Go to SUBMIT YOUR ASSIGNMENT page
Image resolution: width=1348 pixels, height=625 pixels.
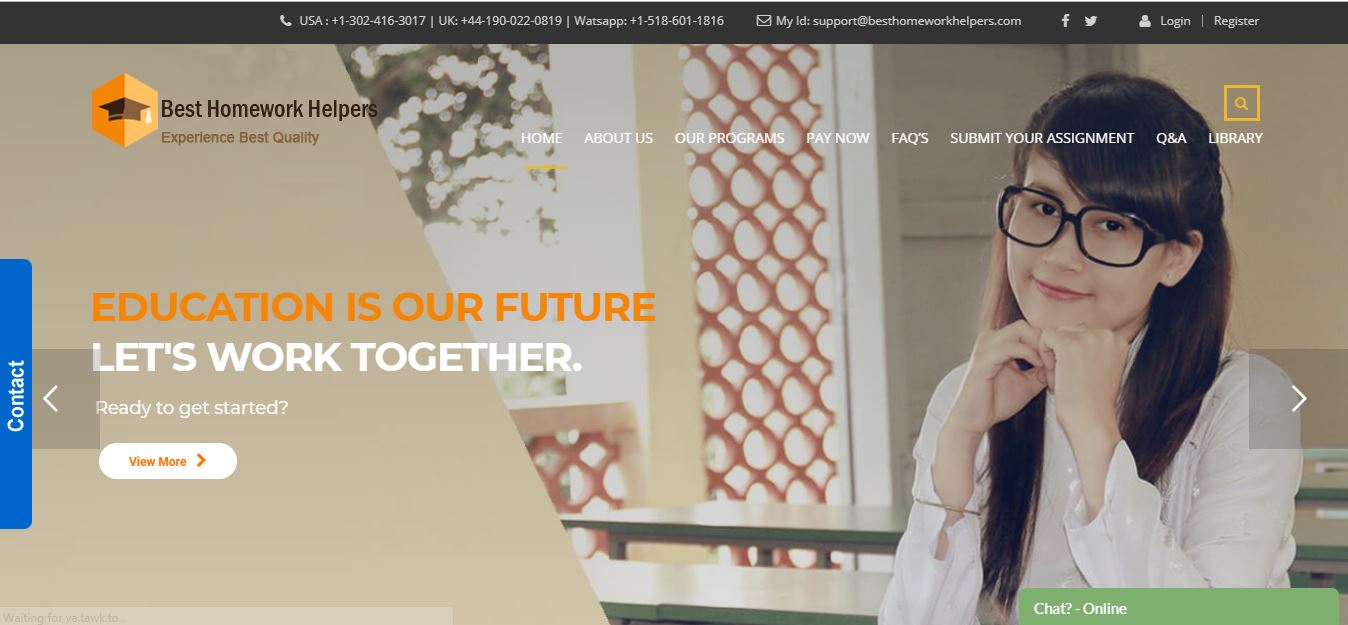click(x=1042, y=138)
